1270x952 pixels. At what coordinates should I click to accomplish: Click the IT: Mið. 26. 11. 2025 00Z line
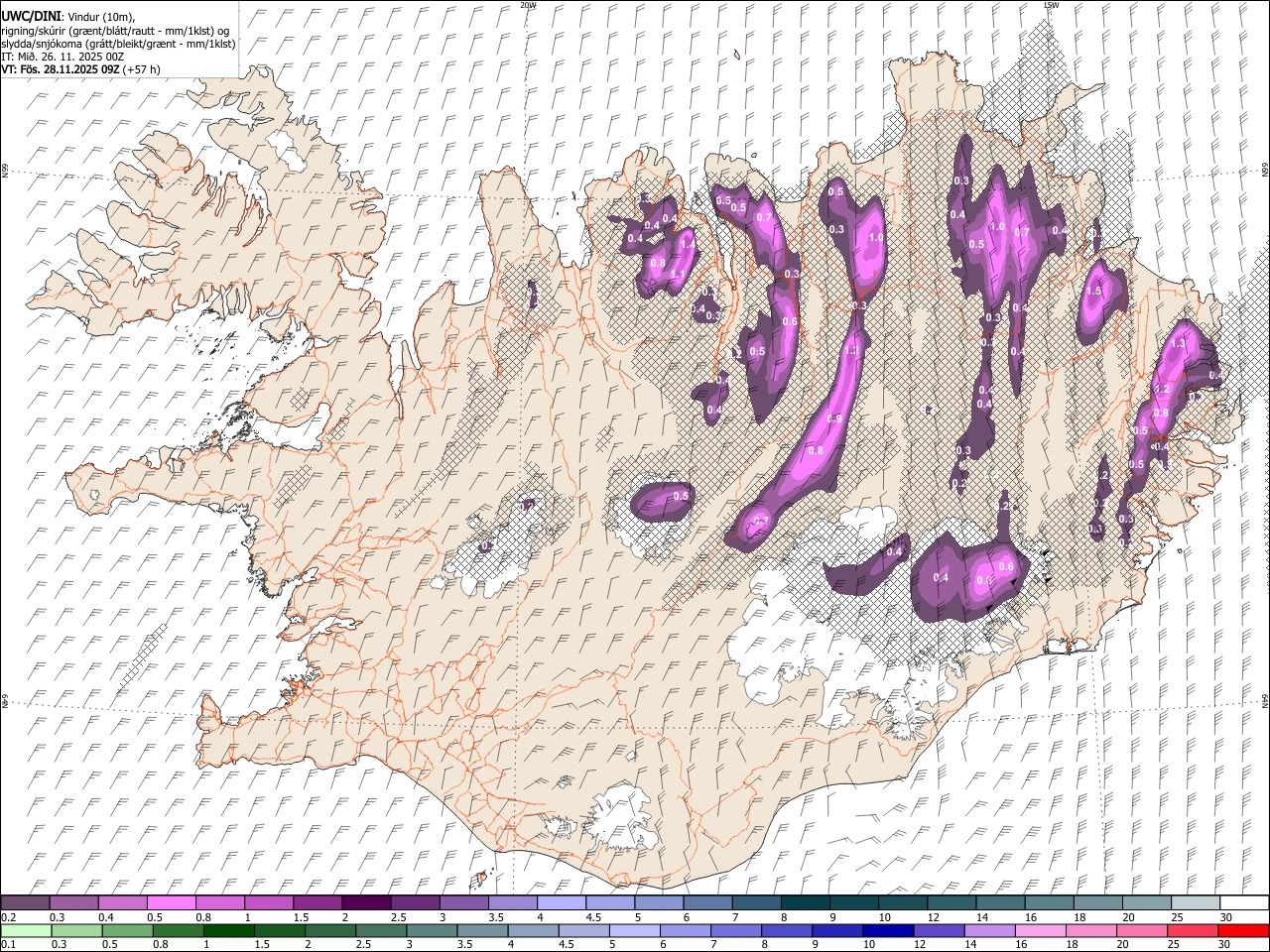63,57
